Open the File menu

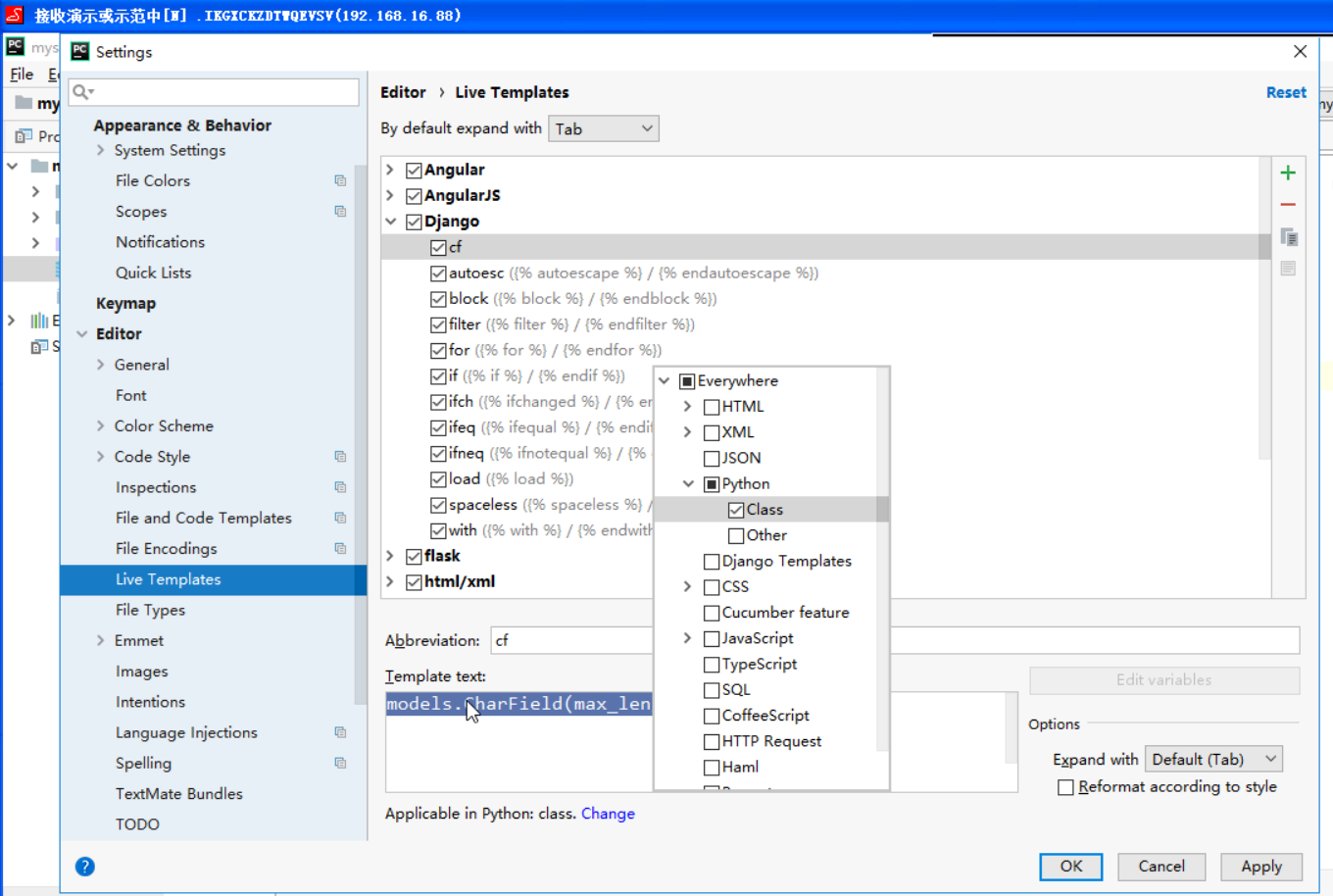(21, 74)
